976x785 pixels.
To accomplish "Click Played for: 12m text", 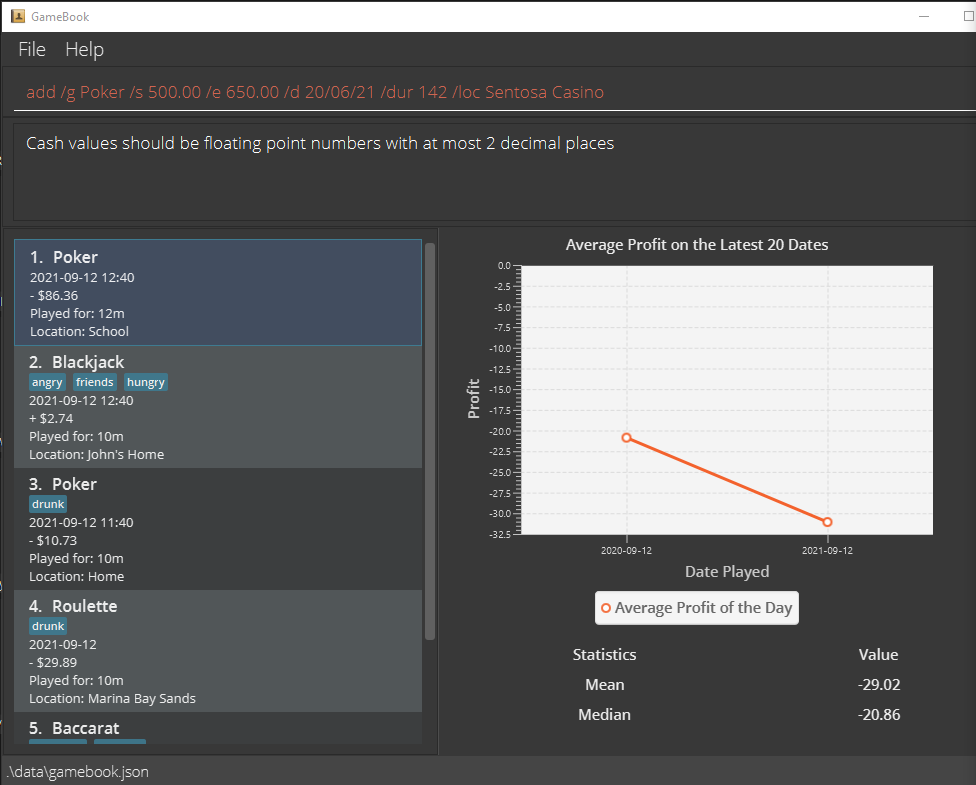I will (77, 313).
